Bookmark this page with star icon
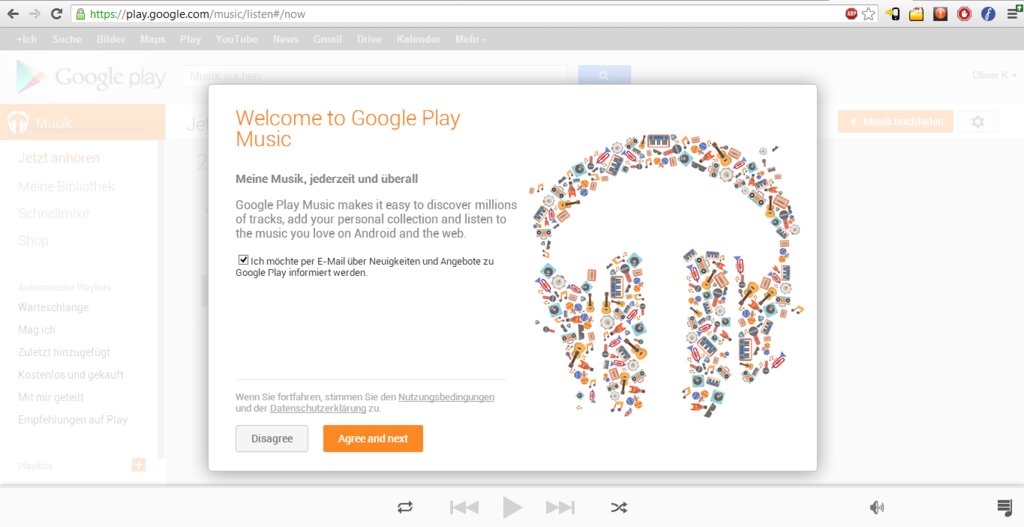The image size is (1024, 527). pos(869,14)
